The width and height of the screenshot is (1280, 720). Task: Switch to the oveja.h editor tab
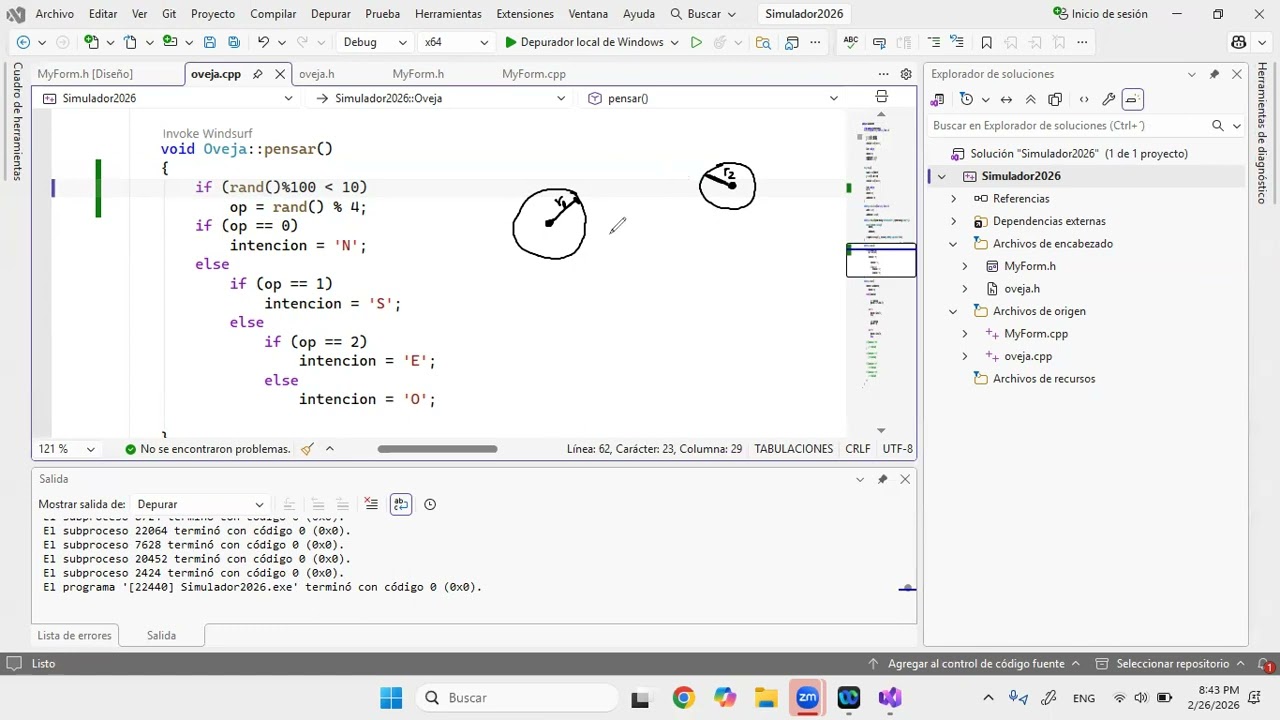(x=316, y=74)
